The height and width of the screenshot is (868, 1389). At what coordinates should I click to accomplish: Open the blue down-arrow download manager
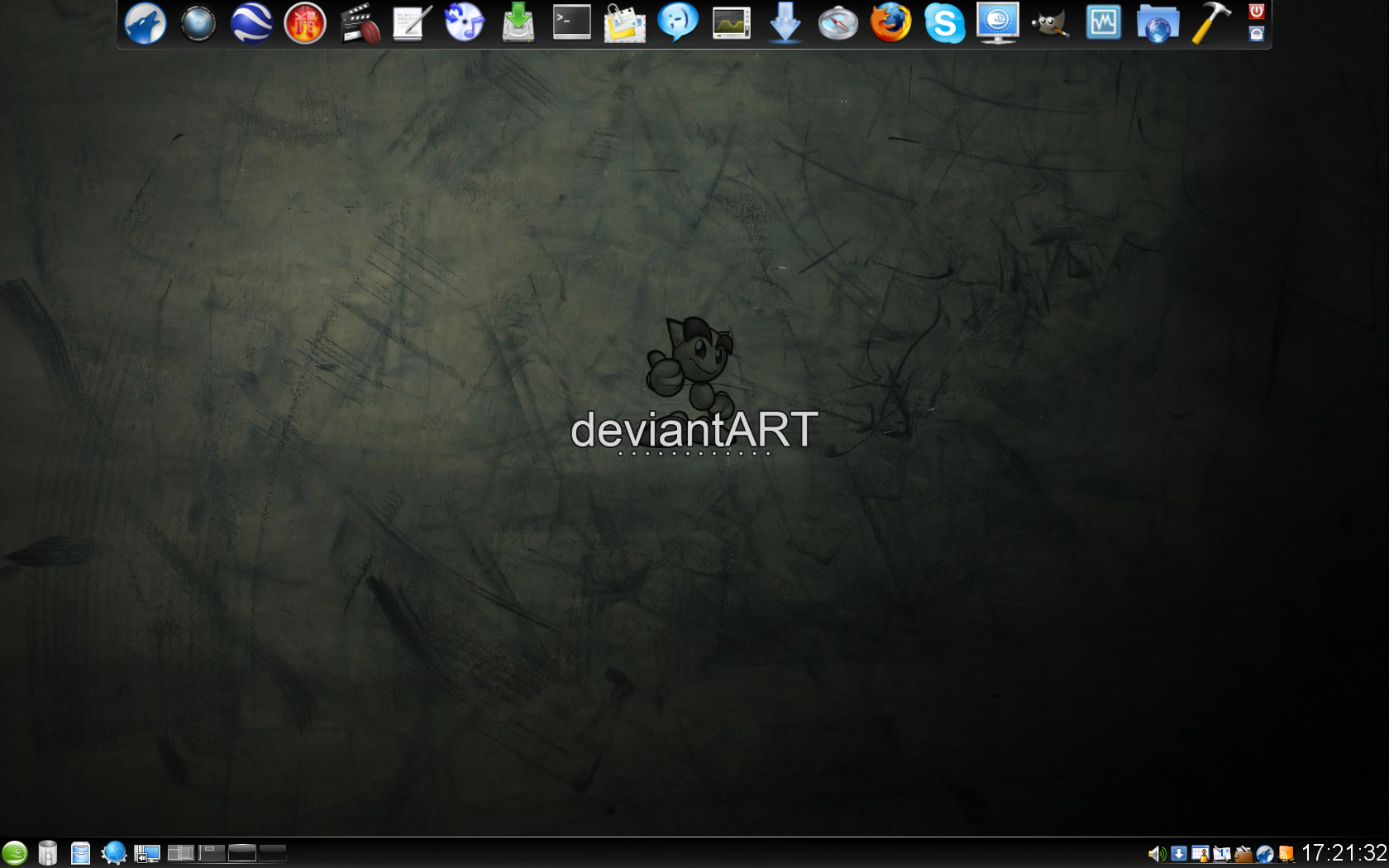point(785,22)
